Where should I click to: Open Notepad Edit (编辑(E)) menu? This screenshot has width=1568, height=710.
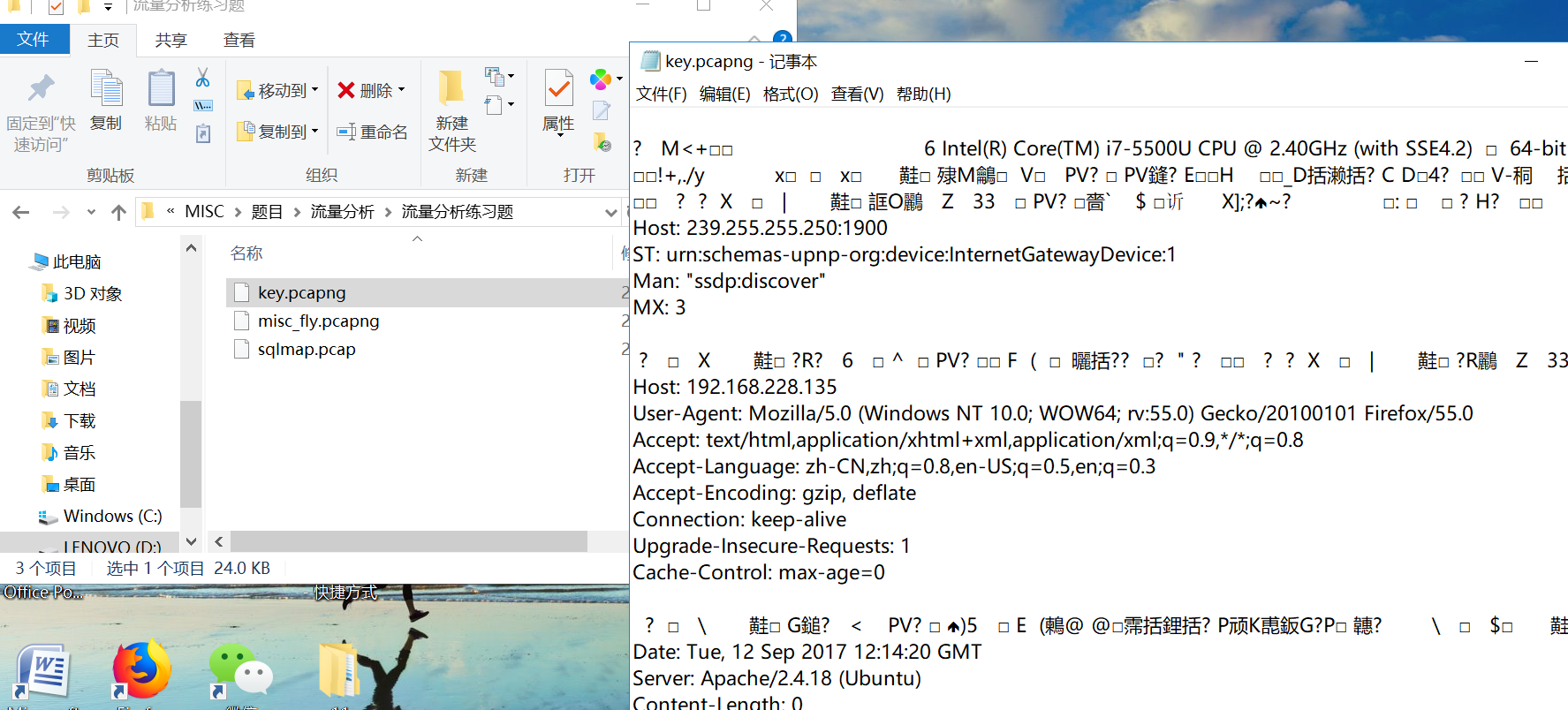tap(725, 94)
